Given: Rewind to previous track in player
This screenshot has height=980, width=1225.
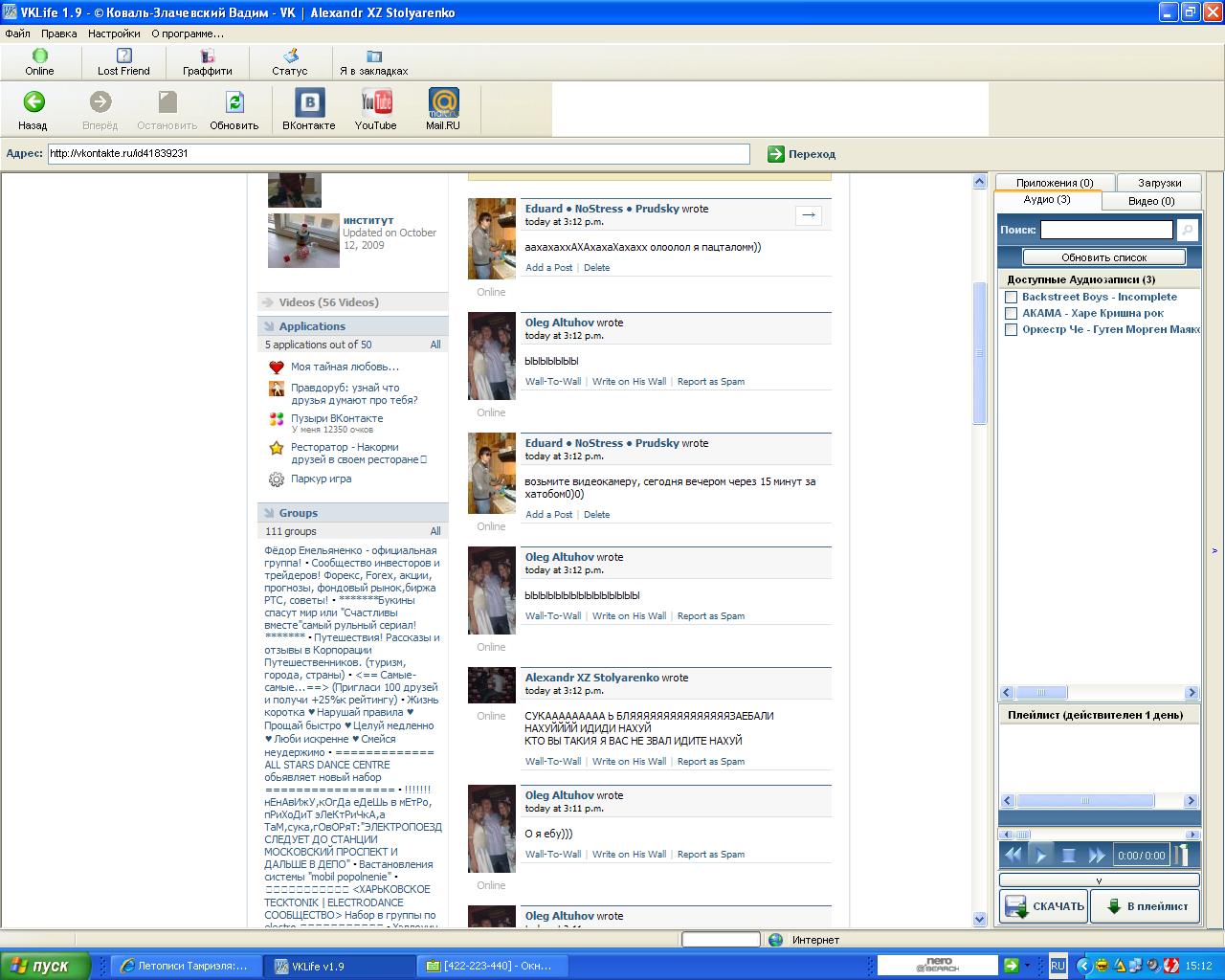Looking at the screenshot, I should point(1013,856).
